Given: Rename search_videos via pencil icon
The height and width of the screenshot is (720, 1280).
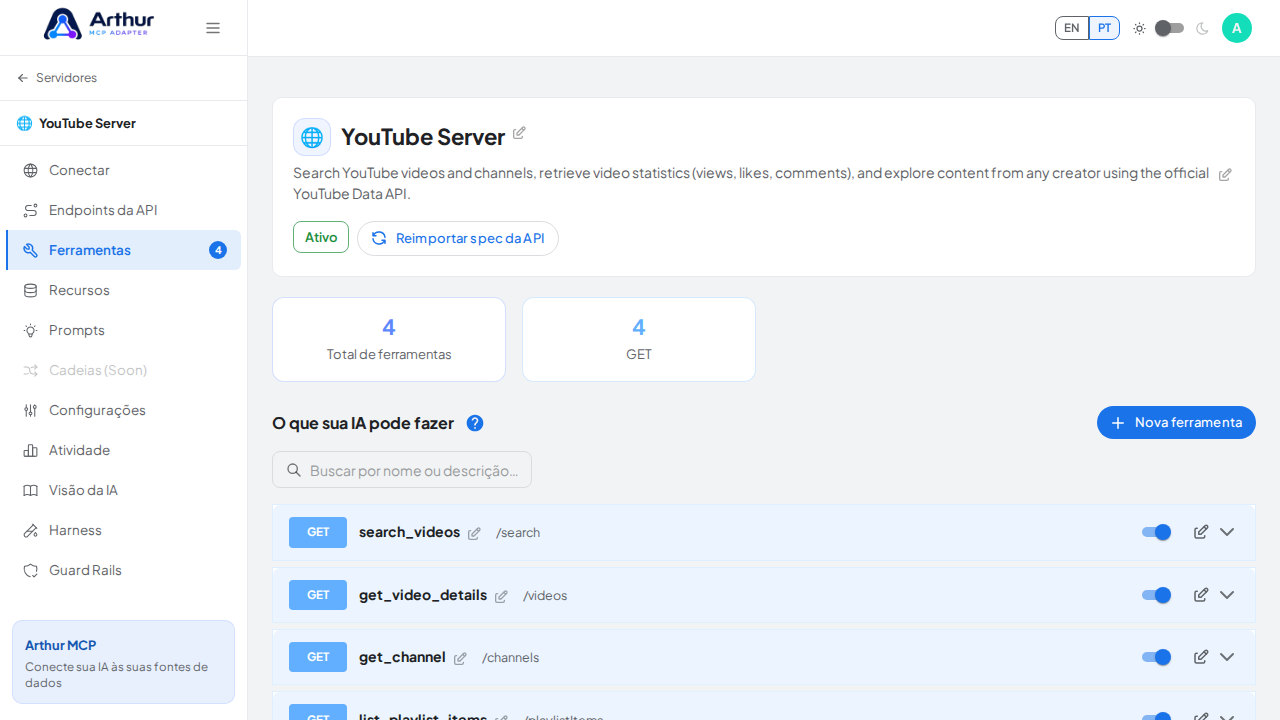Looking at the screenshot, I should point(474,534).
